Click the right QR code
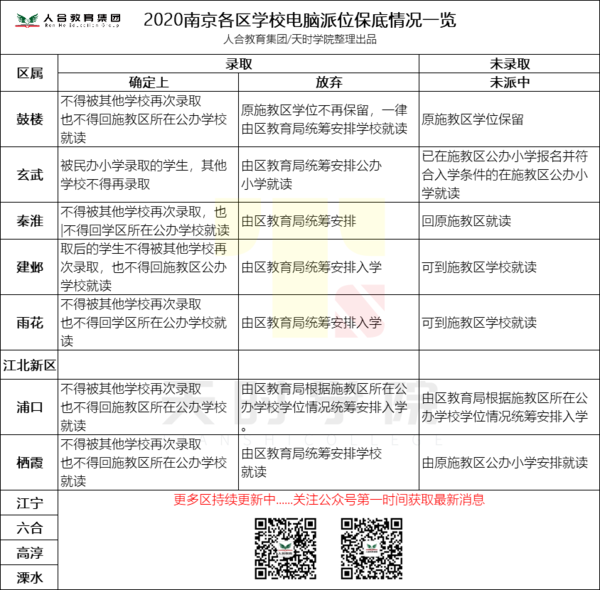The width and height of the screenshot is (600, 590). (x=372, y=548)
